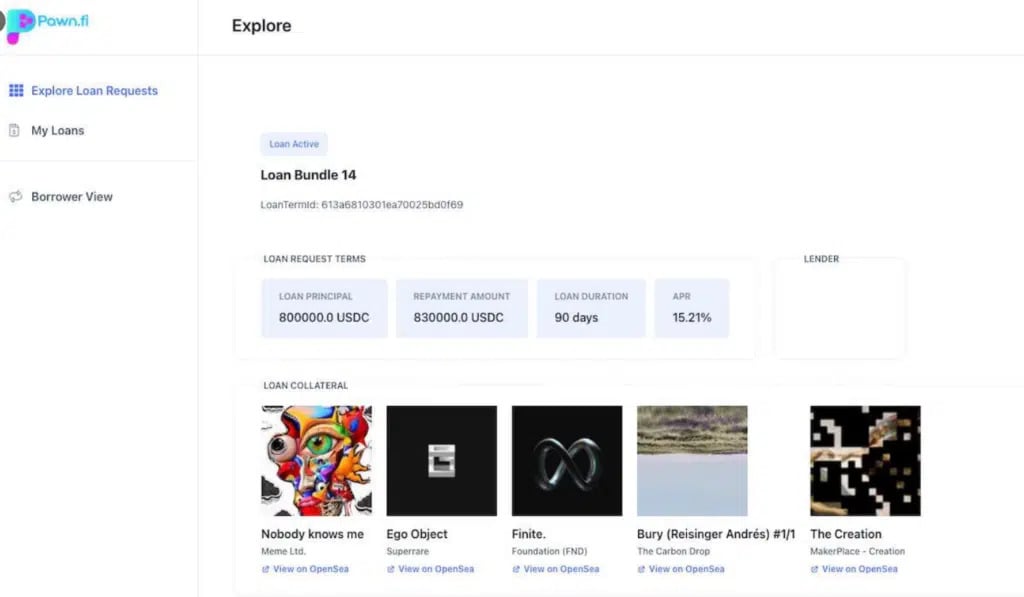Viewport: 1024px width, 597px height.
Task: Click the Borrower View switch icon
Action: click(15, 196)
